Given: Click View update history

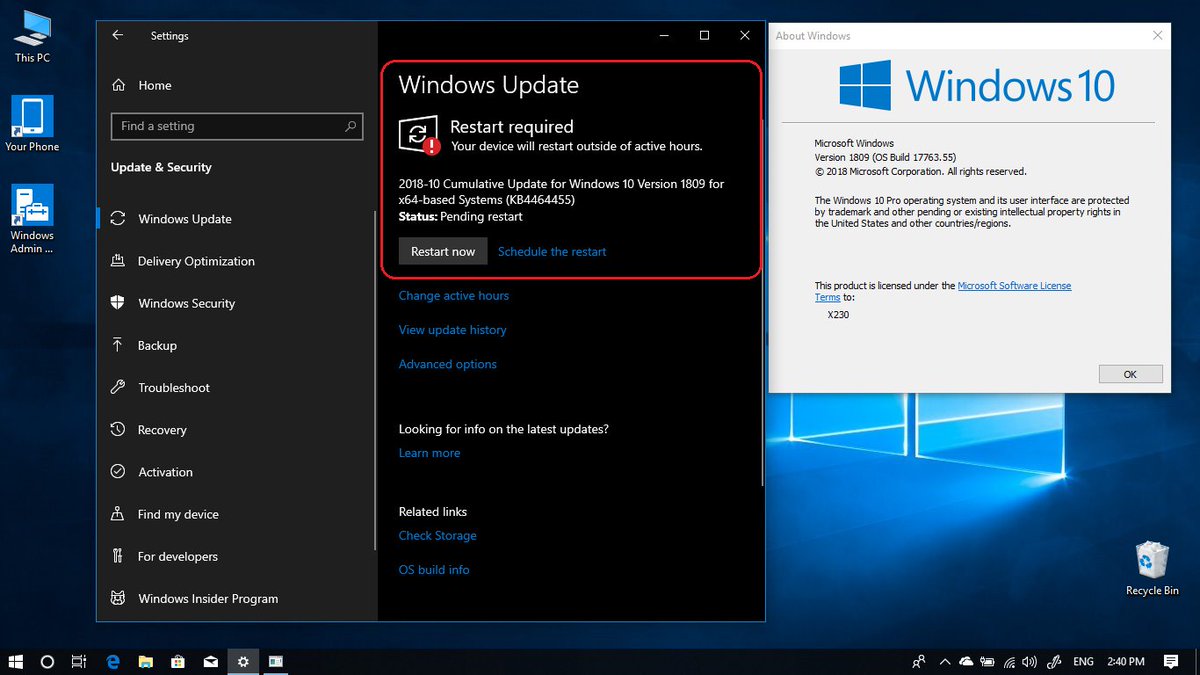Looking at the screenshot, I should (452, 329).
